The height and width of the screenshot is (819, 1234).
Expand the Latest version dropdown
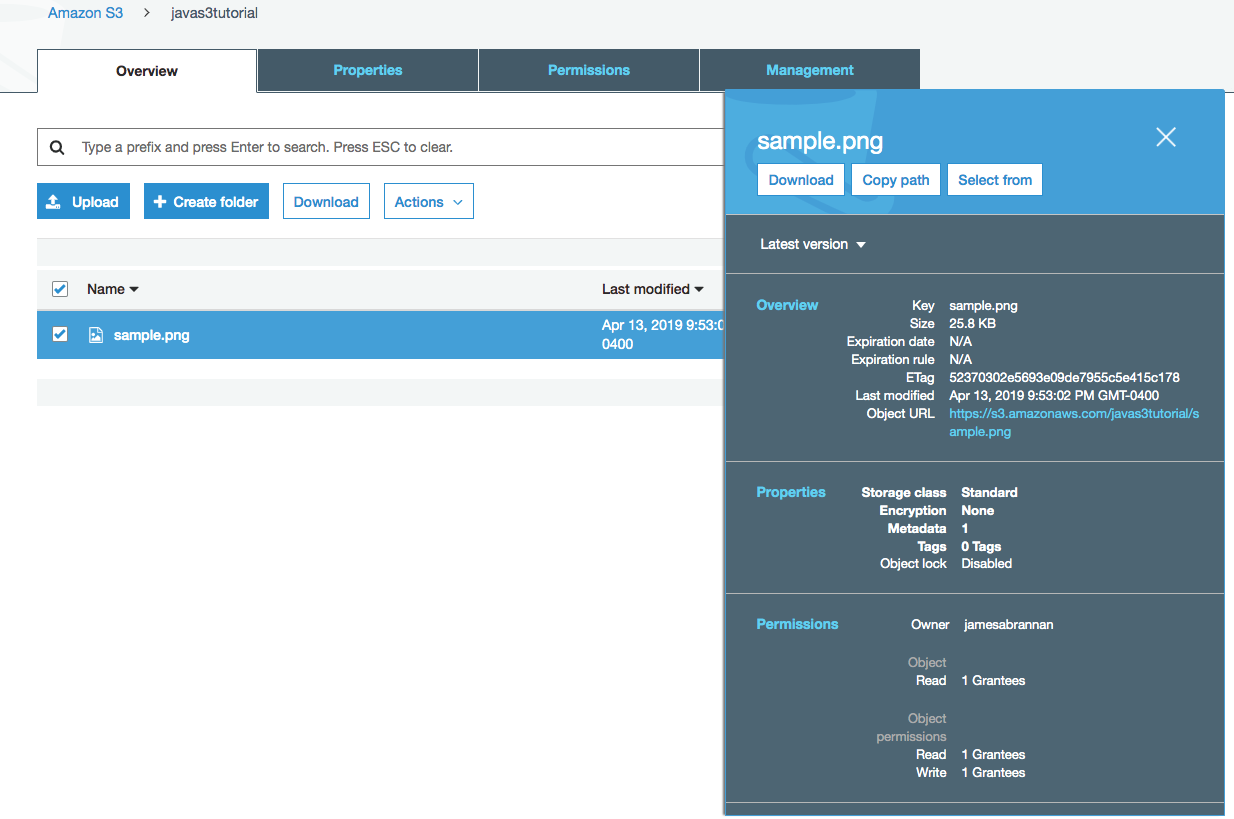812,244
